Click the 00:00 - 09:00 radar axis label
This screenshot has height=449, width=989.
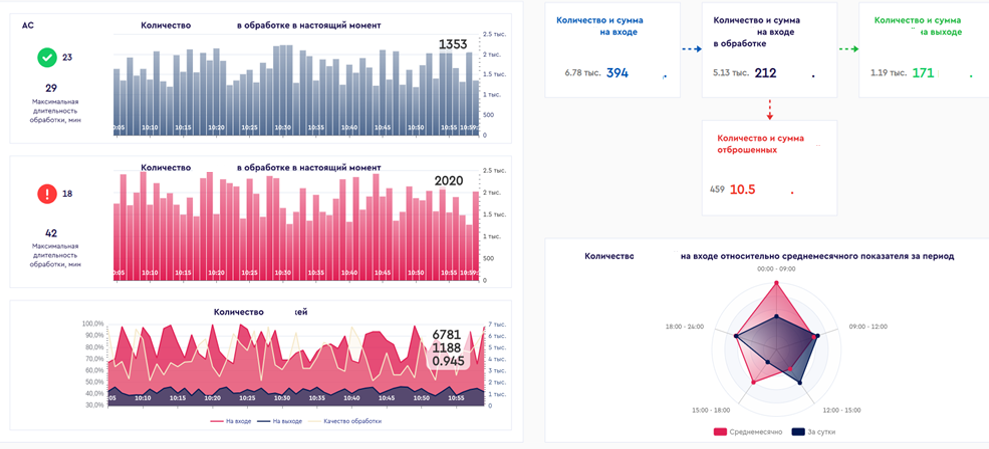tap(777, 269)
